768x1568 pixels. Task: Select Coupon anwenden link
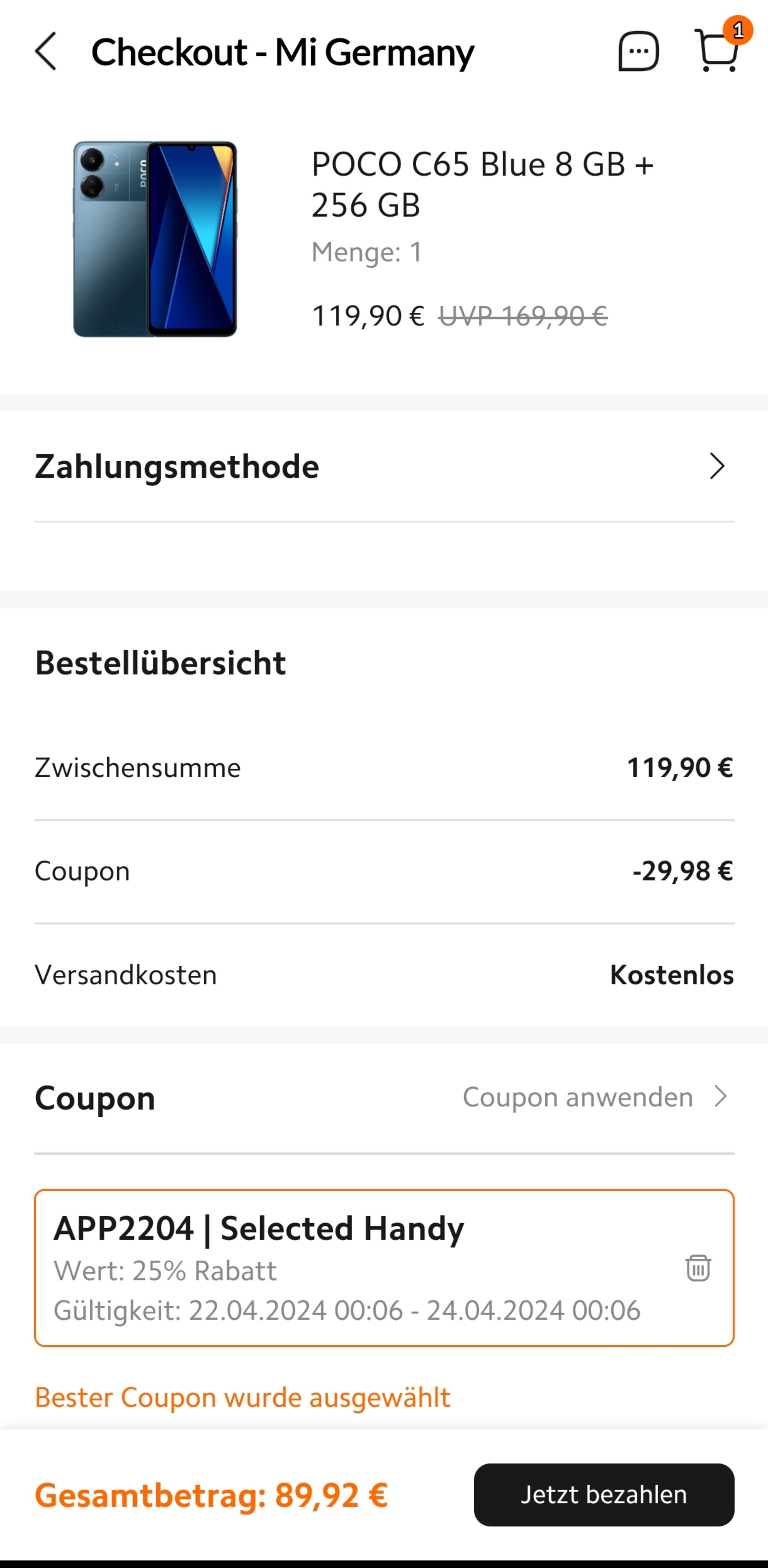point(578,1097)
